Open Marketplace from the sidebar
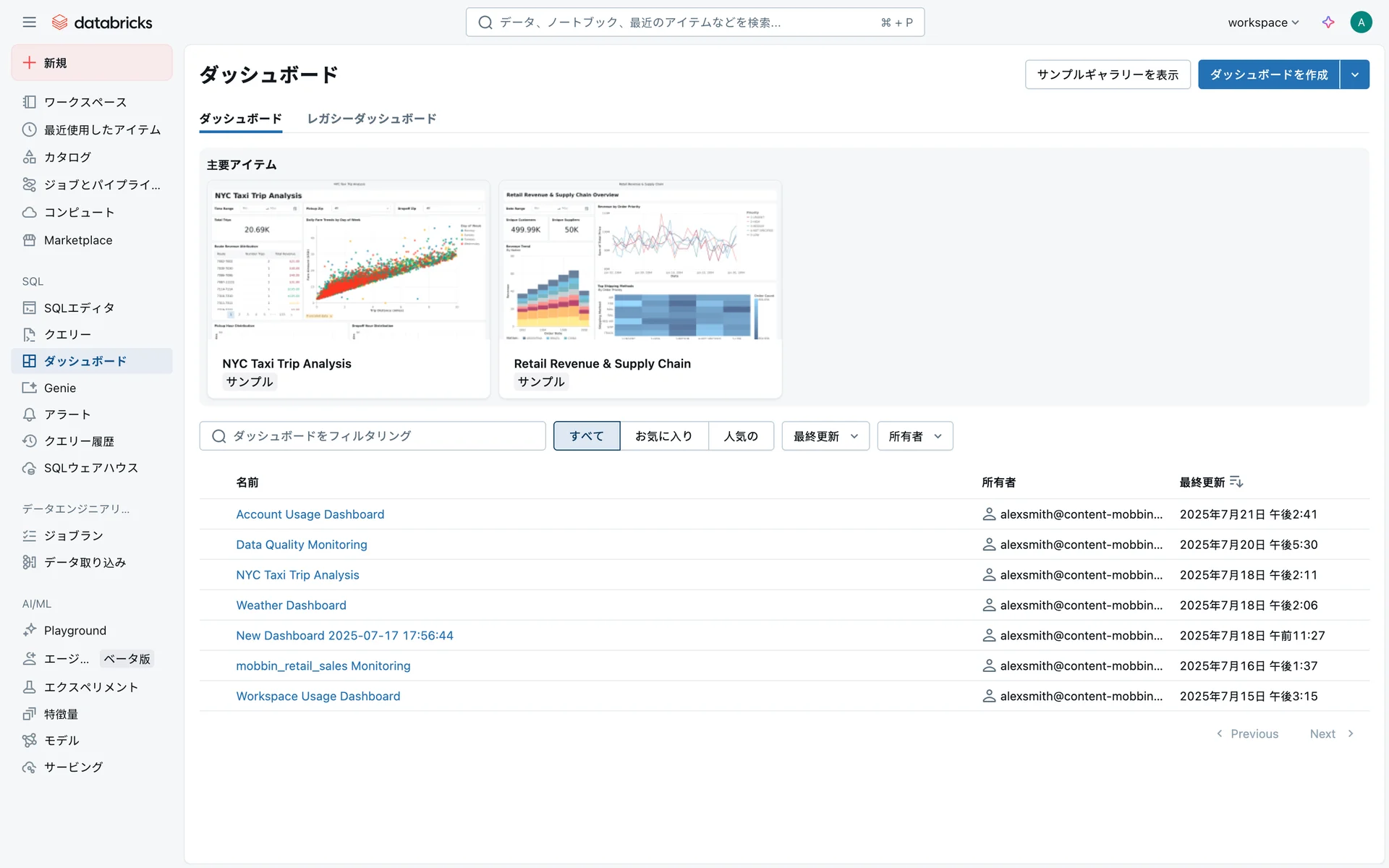Image resolution: width=1389 pixels, height=868 pixels. [x=77, y=240]
